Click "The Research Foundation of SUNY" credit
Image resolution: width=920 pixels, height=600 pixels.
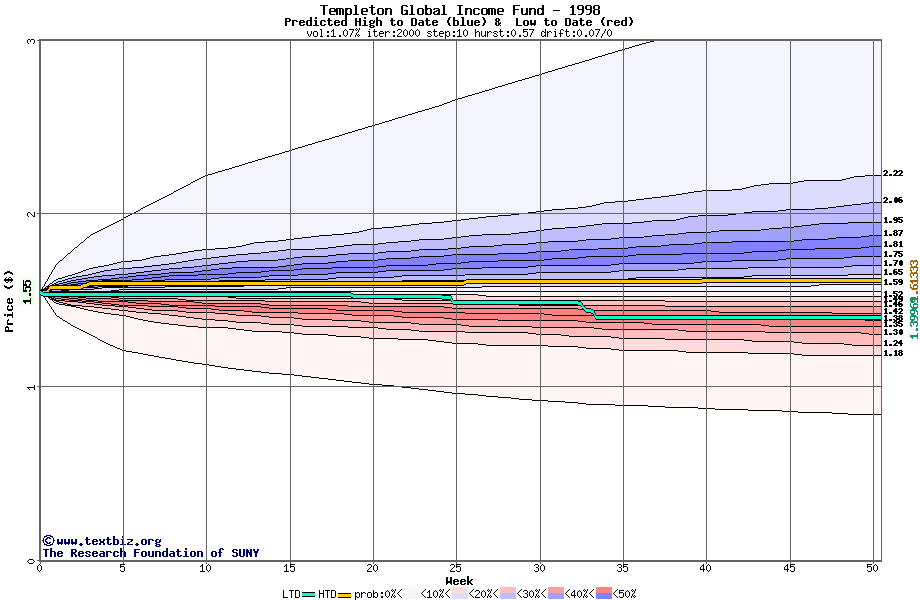pyautogui.click(x=151, y=553)
